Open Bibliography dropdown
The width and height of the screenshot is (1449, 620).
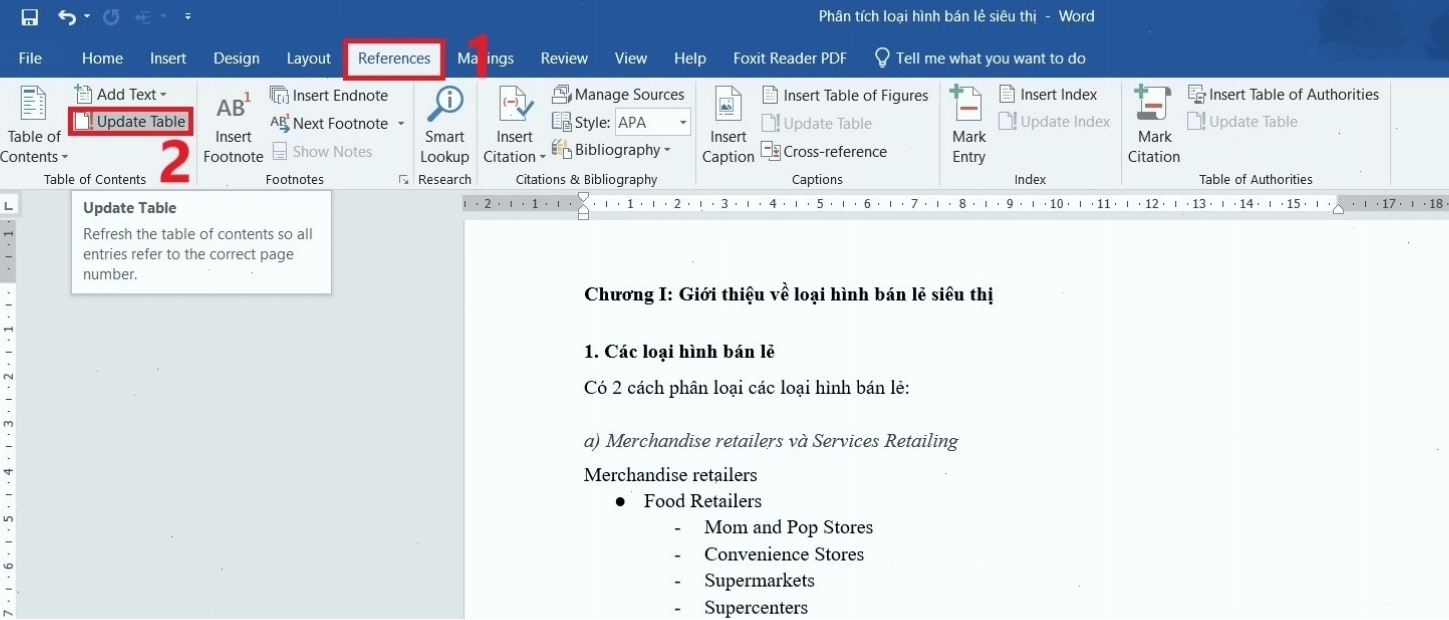coord(611,150)
